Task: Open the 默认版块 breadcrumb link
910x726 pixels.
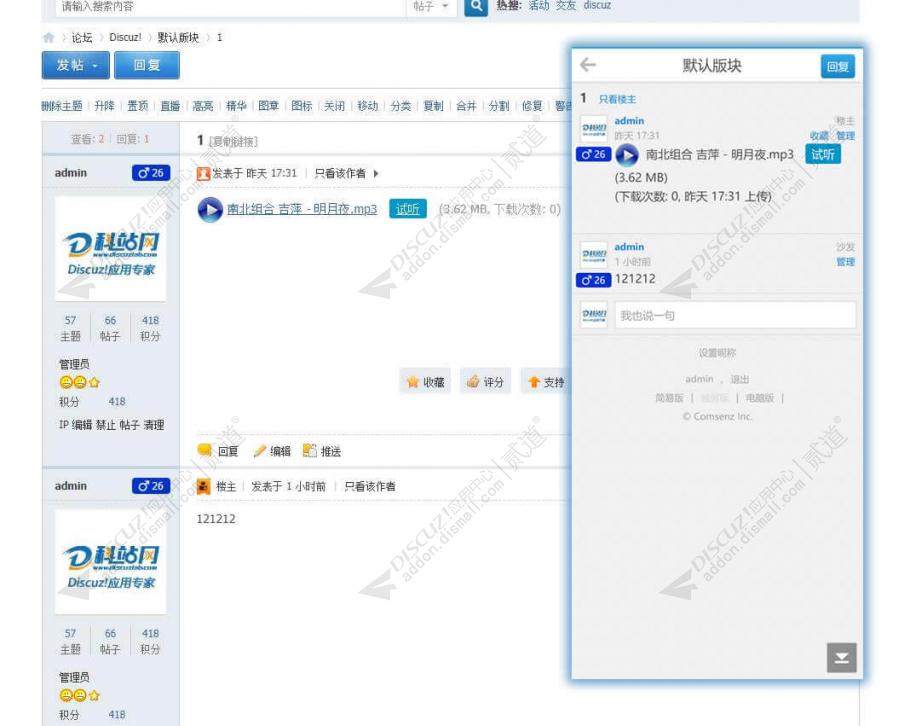Action: [x=178, y=38]
